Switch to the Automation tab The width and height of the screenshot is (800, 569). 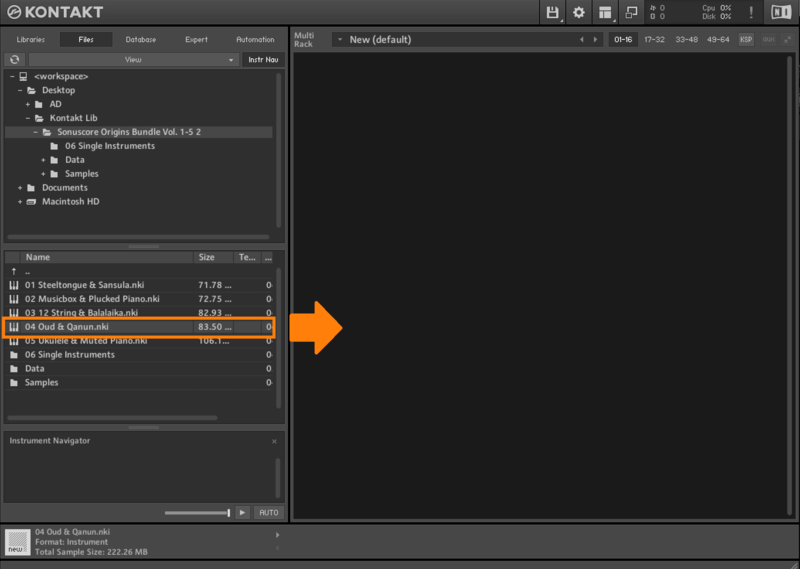coord(255,40)
